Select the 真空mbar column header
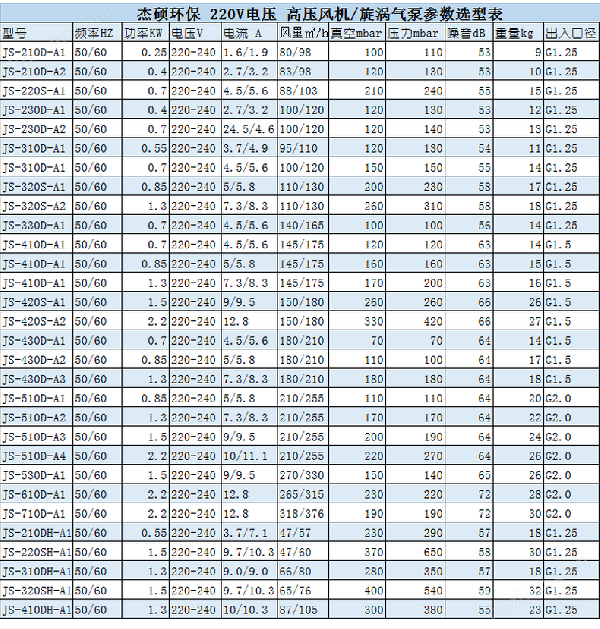600x629 pixels. point(356,34)
